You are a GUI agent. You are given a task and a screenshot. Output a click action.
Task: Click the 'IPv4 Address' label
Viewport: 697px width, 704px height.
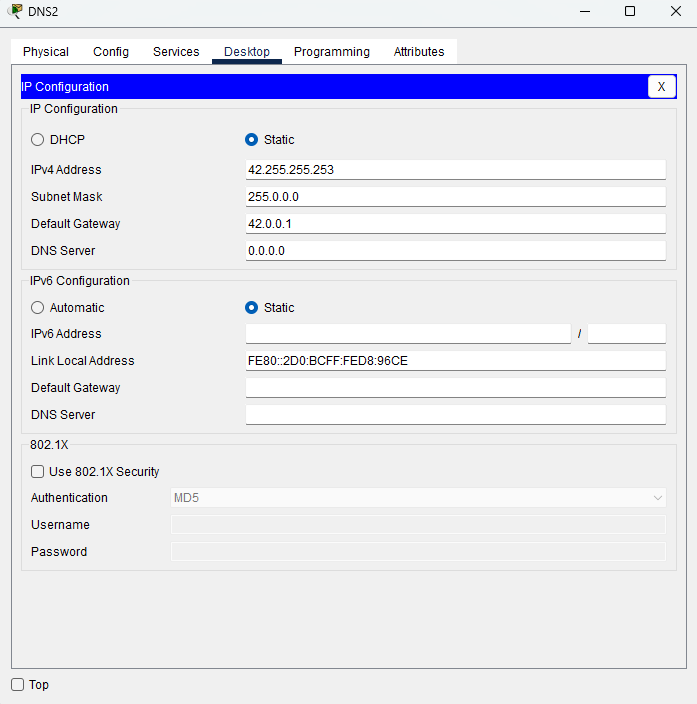[66, 170]
